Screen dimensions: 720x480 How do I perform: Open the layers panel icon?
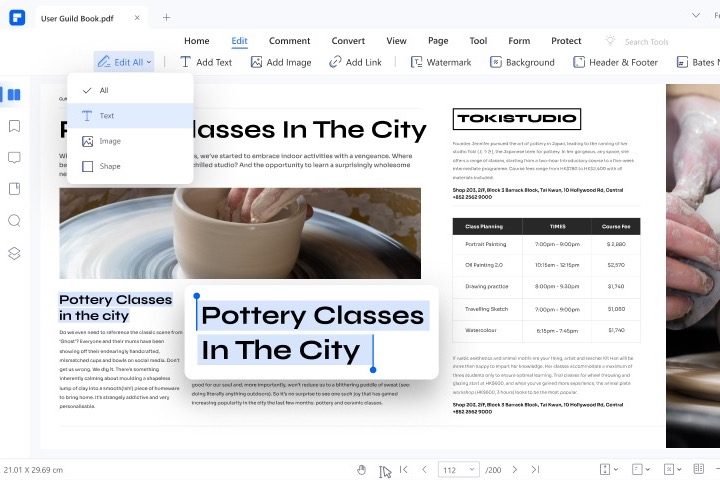[x=14, y=253]
